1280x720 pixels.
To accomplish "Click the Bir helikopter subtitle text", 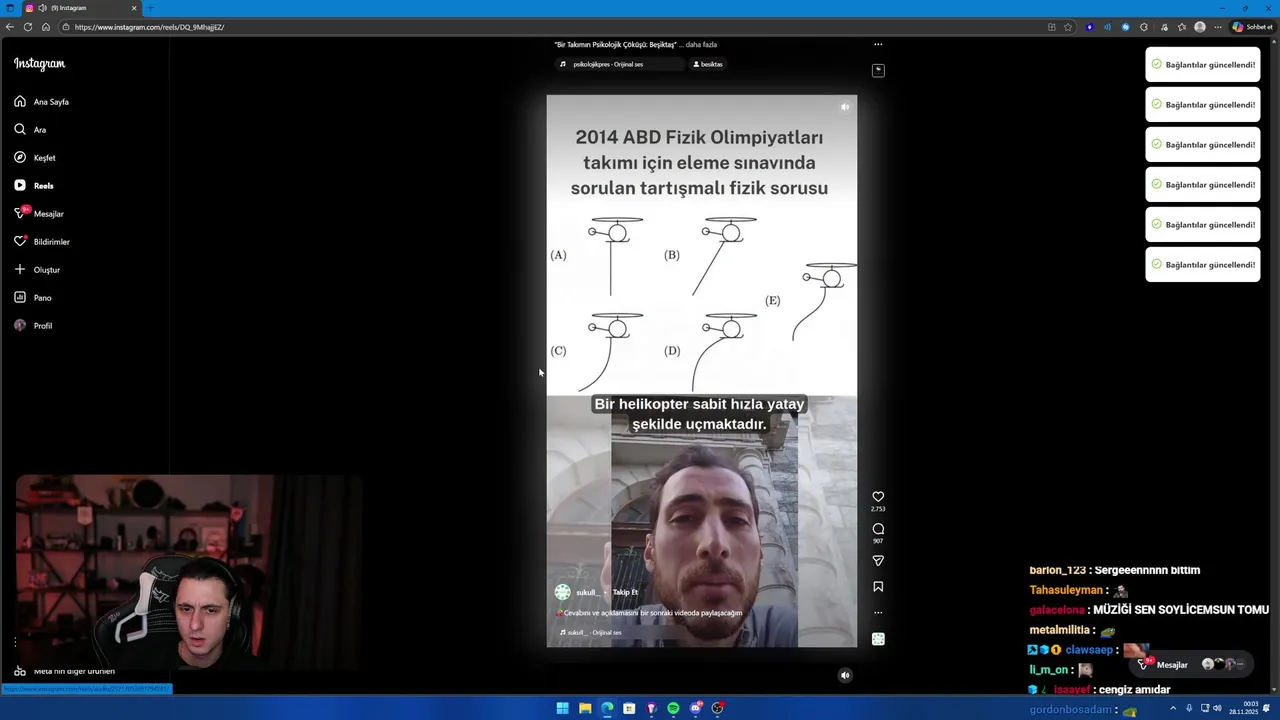I will point(699,414).
